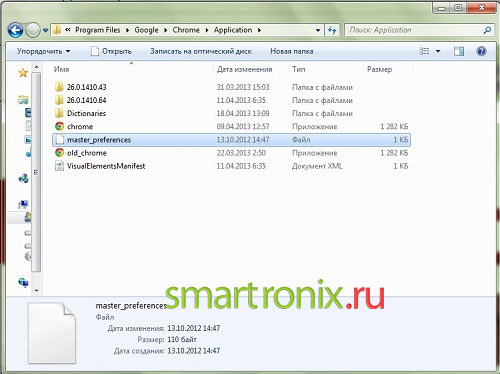Click the chrome file's Chrome icon
This screenshot has height=374, width=500.
(x=59, y=126)
